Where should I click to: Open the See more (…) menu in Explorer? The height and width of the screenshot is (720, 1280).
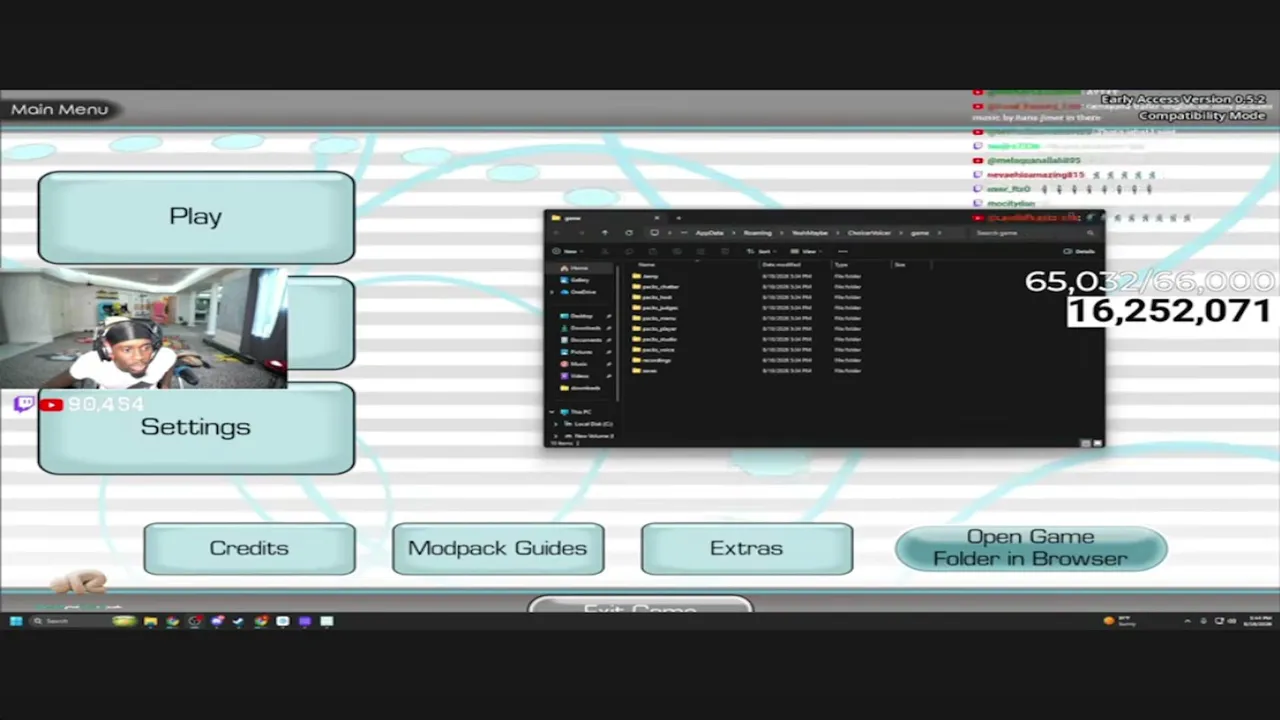click(843, 251)
